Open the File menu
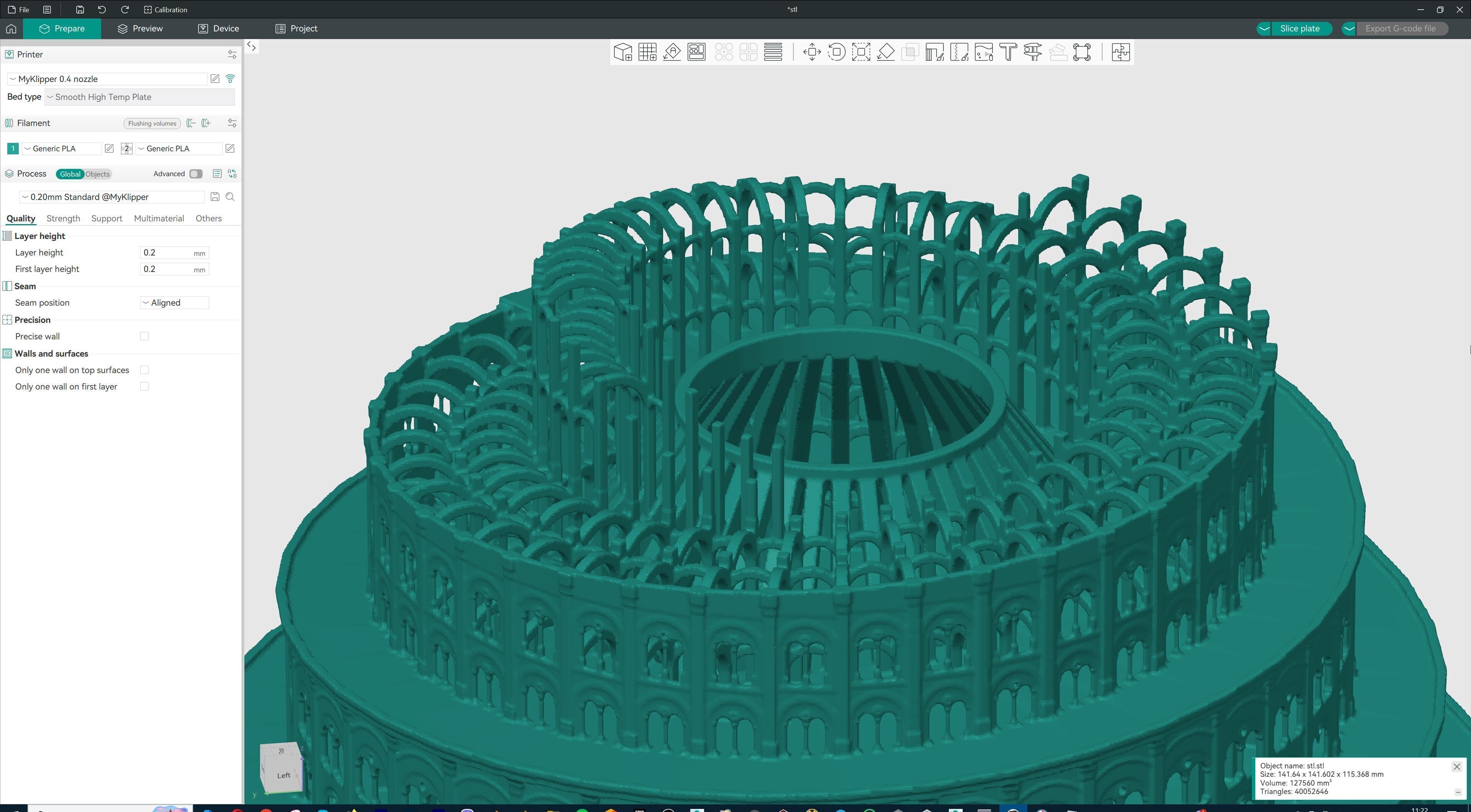The image size is (1471, 812). coord(19,9)
